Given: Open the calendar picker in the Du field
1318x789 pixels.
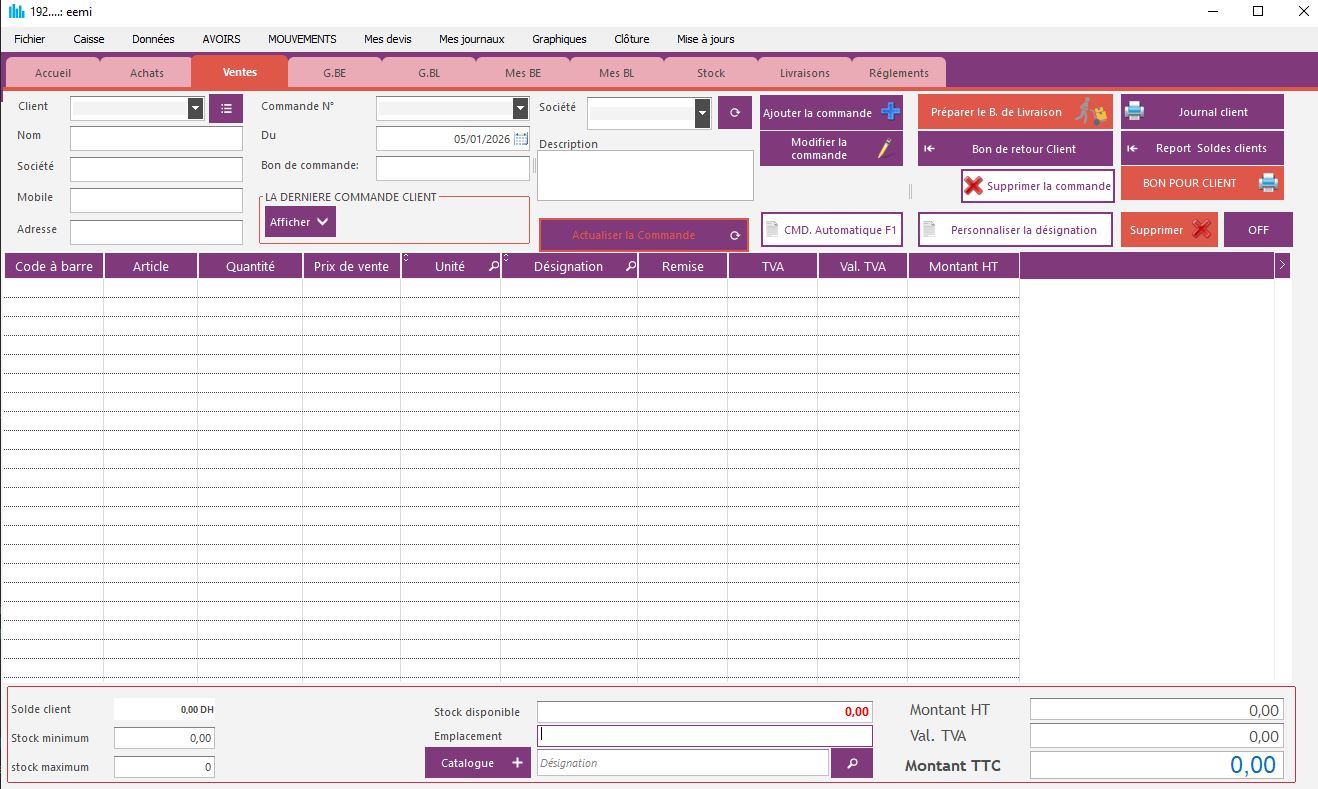Looking at the screenshot, I should [x=521, y=139].
